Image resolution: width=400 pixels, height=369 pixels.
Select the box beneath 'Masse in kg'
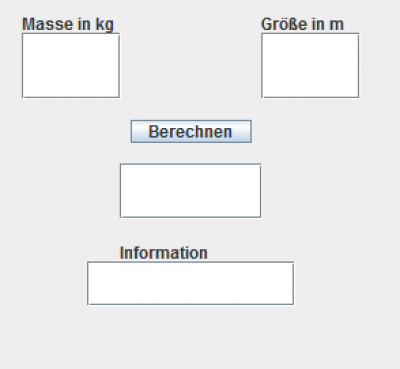click(x=71, y=66)
